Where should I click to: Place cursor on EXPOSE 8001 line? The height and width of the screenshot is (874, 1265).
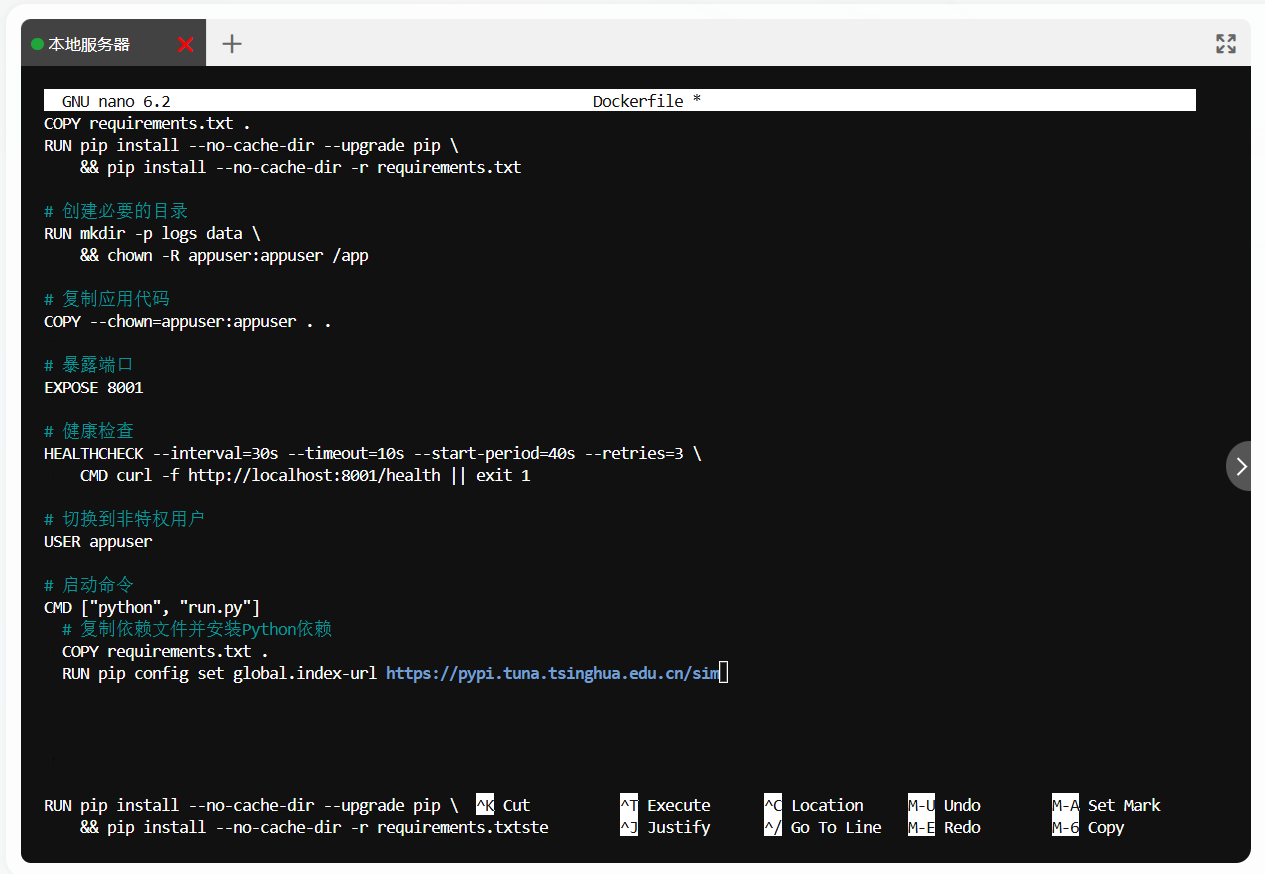tap(94, 387)
